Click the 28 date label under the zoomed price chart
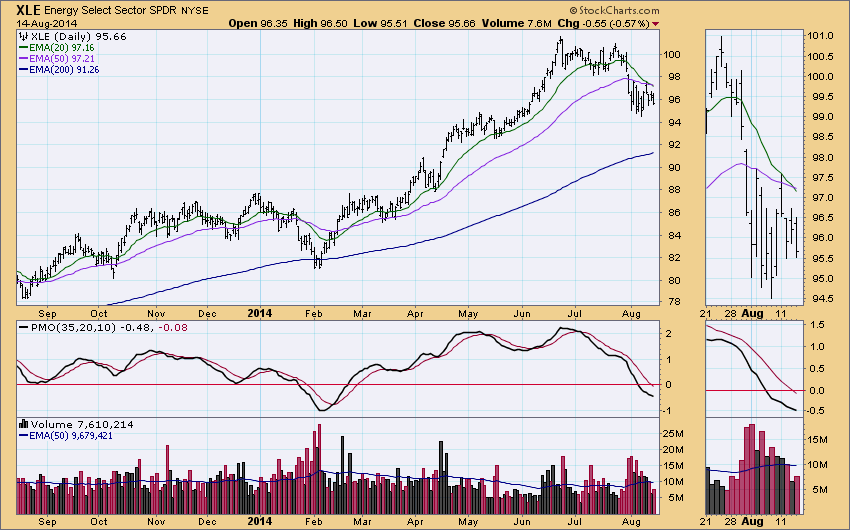850x530 pixels. click(x=731, y=313)
